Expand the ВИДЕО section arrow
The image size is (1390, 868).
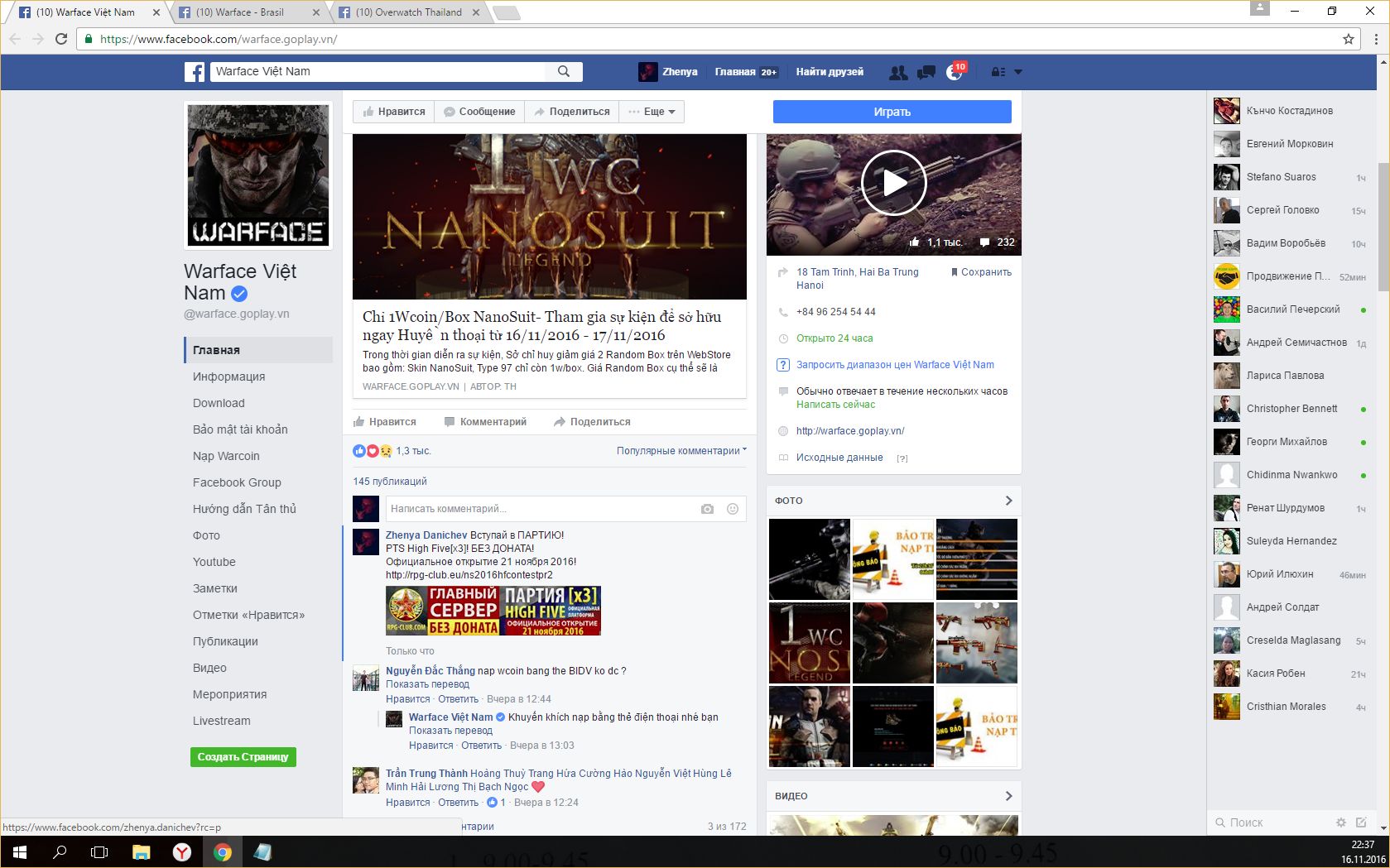click(1008, 796)
